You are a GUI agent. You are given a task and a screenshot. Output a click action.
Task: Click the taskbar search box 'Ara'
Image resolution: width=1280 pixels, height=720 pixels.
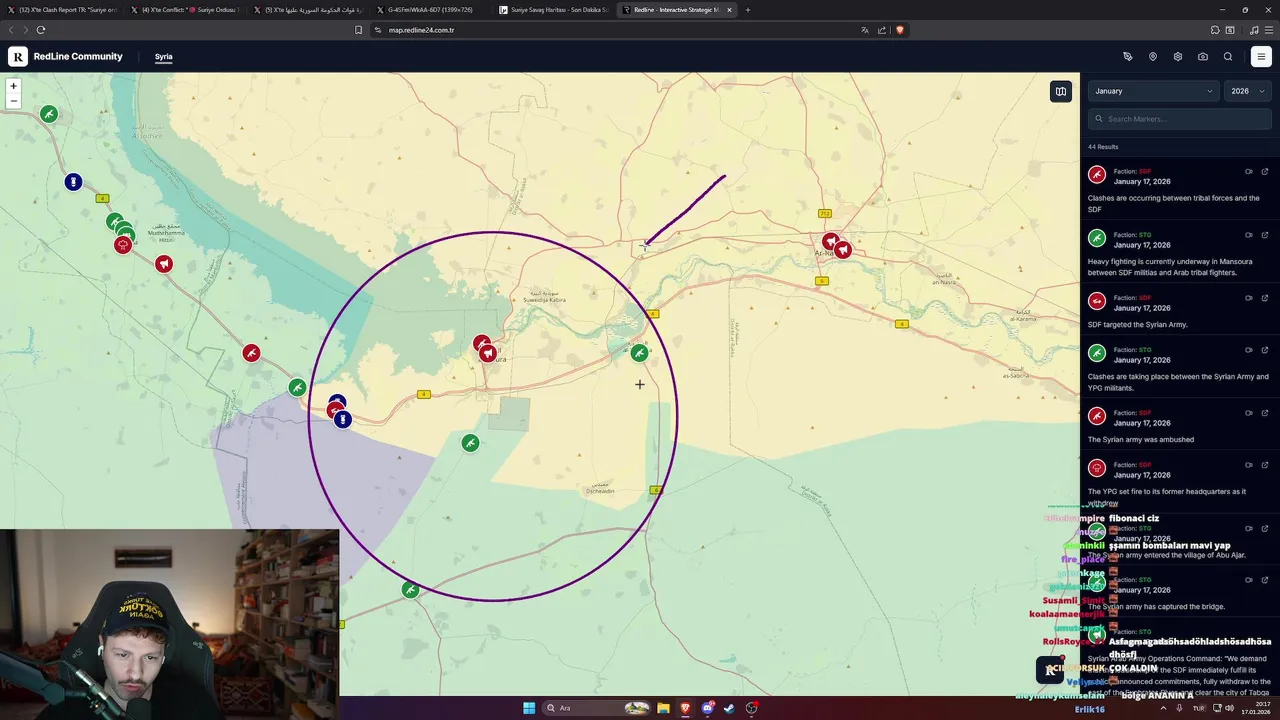597,708
